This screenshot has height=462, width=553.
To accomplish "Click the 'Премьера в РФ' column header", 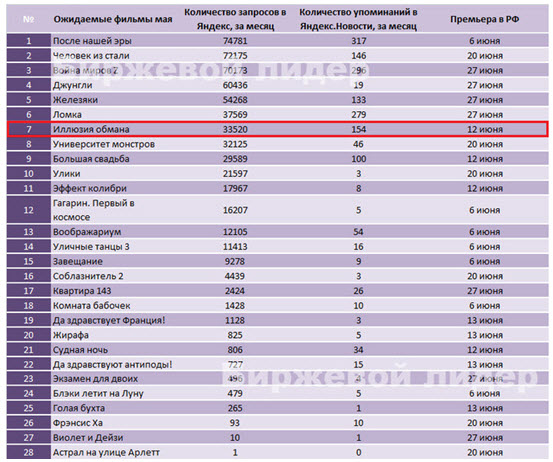I will tap(485, 19).
